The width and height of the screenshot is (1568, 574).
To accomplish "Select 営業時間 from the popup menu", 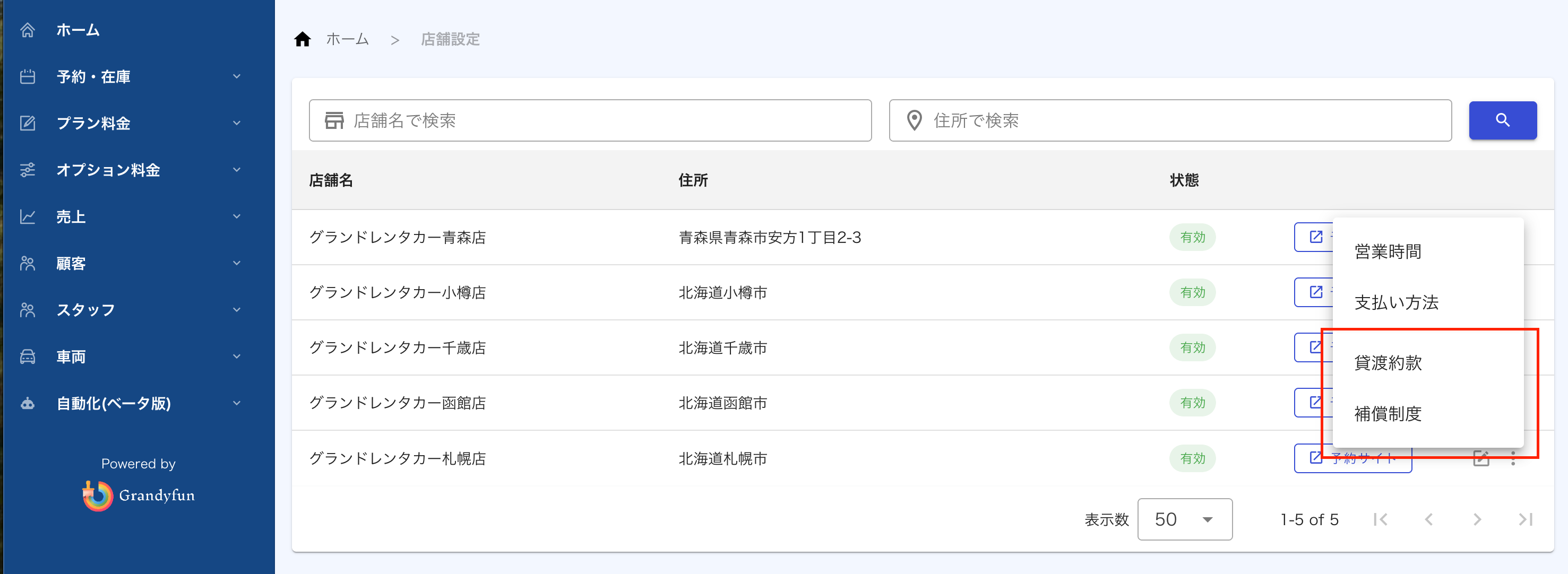I will click(x=1387, y=252).
